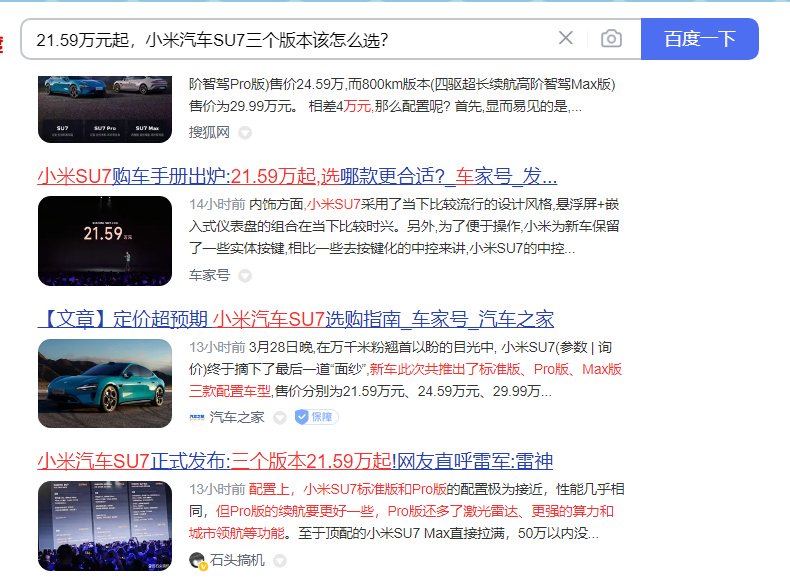This screenshot has height=581, width=790.
Task: Open the 21.59 price launch thumbnail
Action: click(105, 241)
